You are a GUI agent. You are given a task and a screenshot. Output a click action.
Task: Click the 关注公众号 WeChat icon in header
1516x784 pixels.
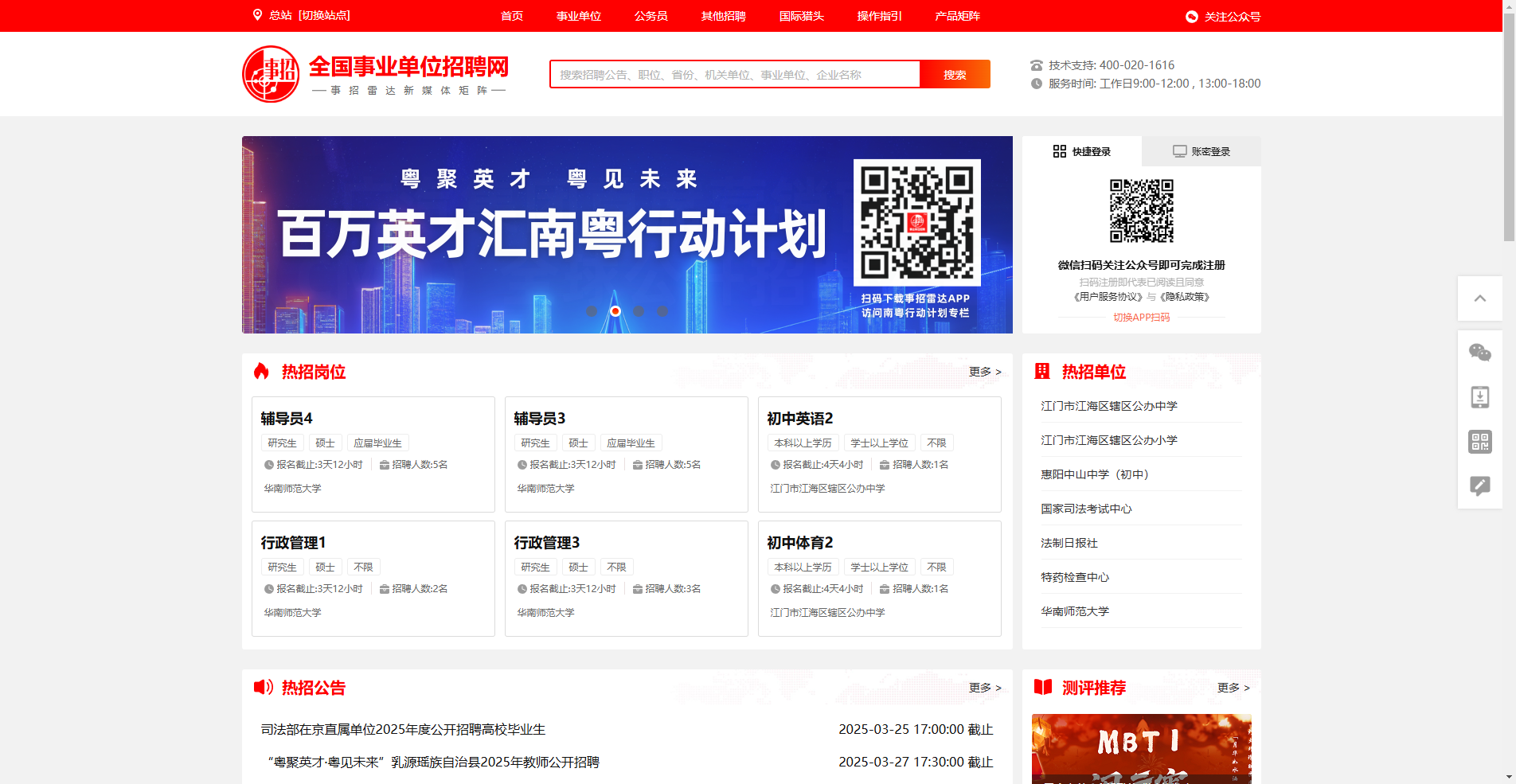click(1190, 16)
